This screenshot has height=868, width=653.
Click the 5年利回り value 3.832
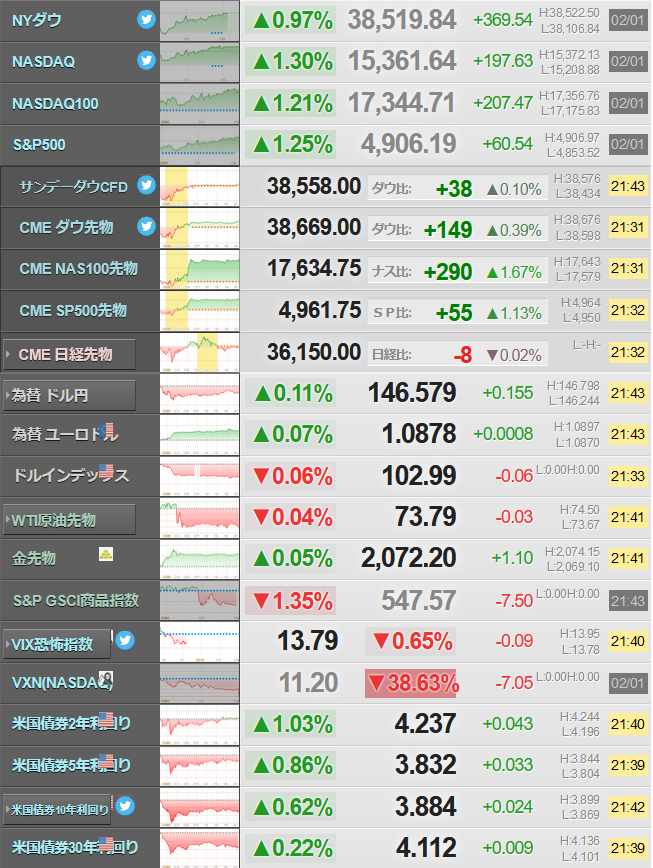(426, 764)
